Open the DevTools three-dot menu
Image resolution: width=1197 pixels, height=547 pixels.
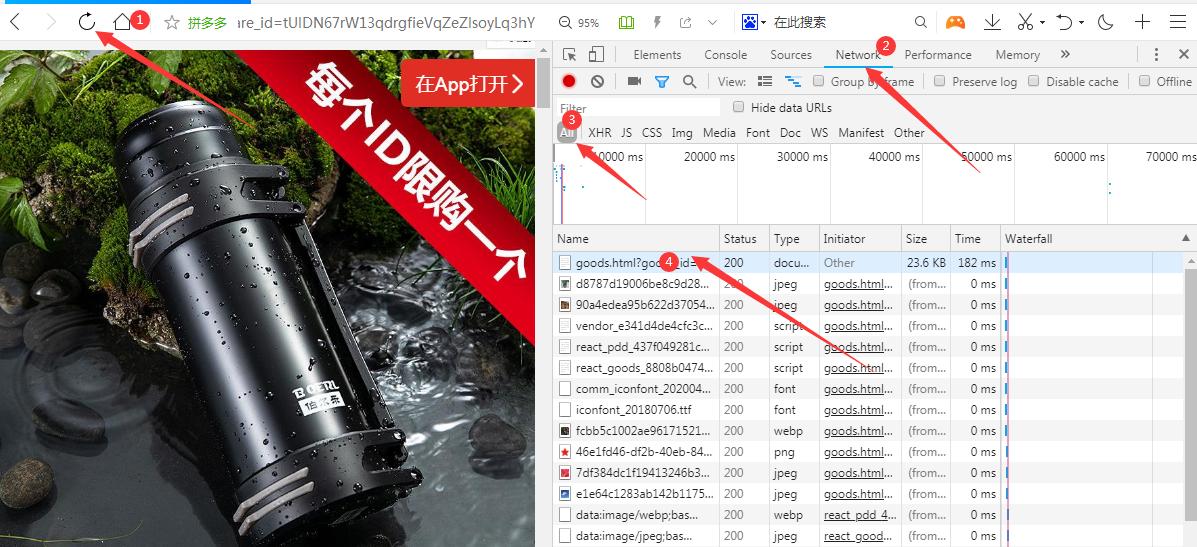click(x=1157, y=54)
